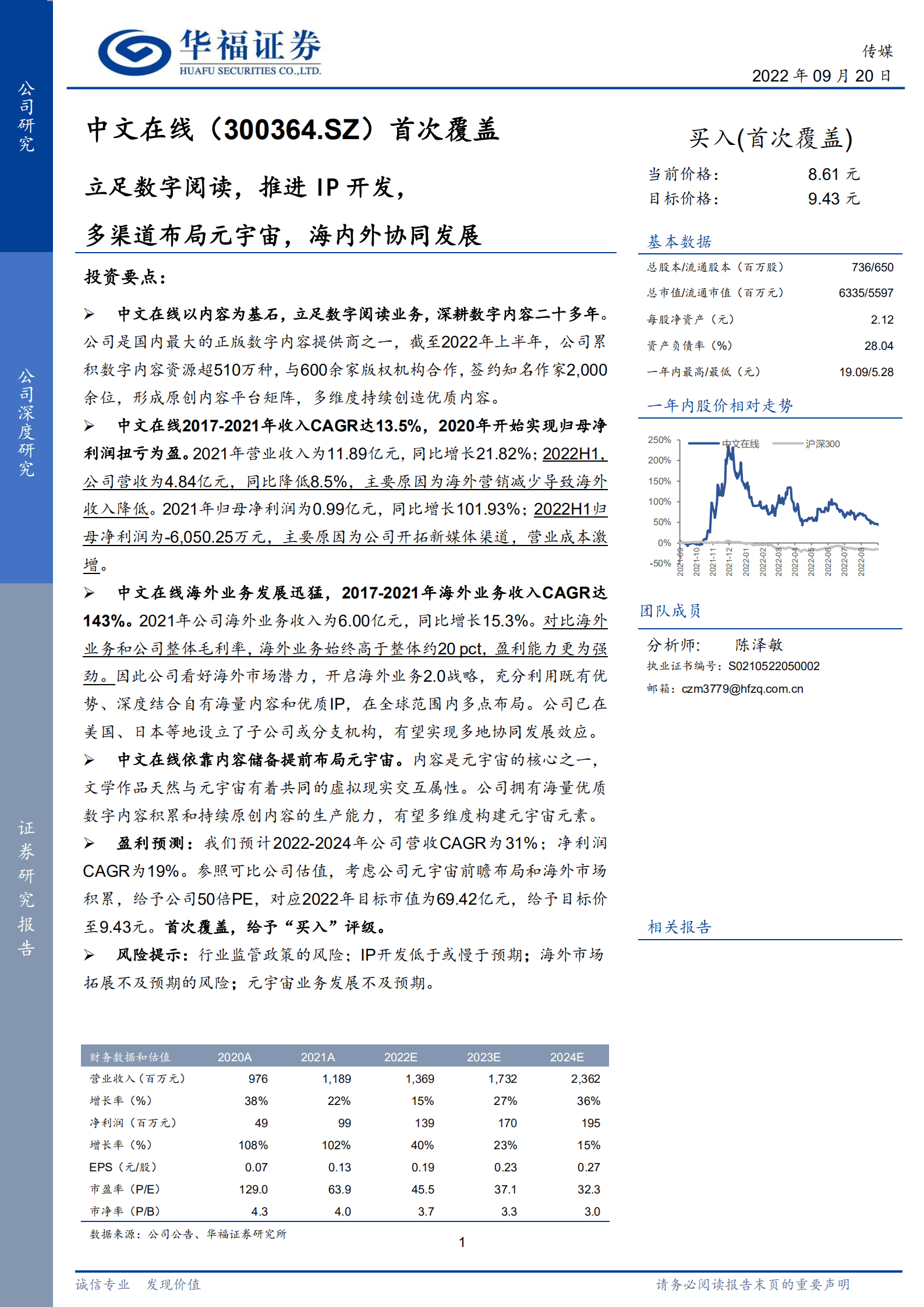This screenshot has width=924, height=1307.
Task: Click the share capital value 736/650
Action: click(x=872, y=267)
